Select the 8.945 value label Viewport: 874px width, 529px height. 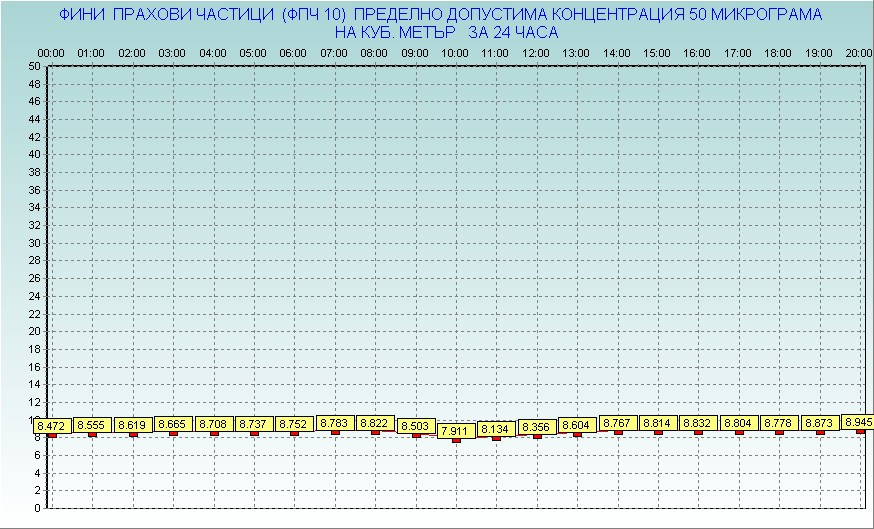click(858, 422)
